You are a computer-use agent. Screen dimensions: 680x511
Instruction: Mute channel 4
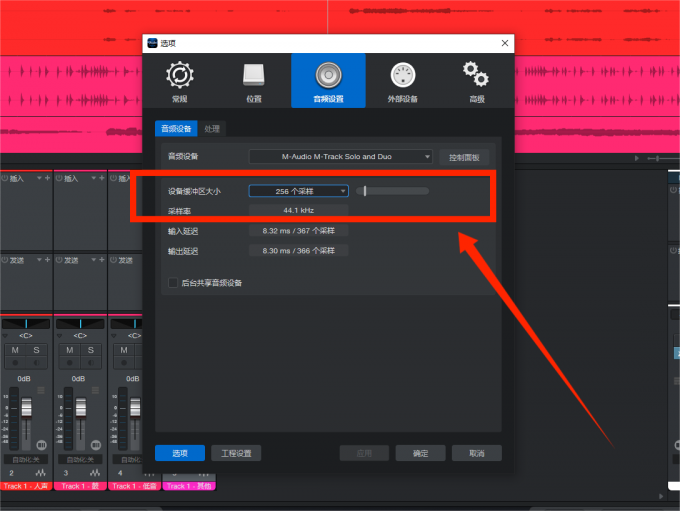pos(124,350)
